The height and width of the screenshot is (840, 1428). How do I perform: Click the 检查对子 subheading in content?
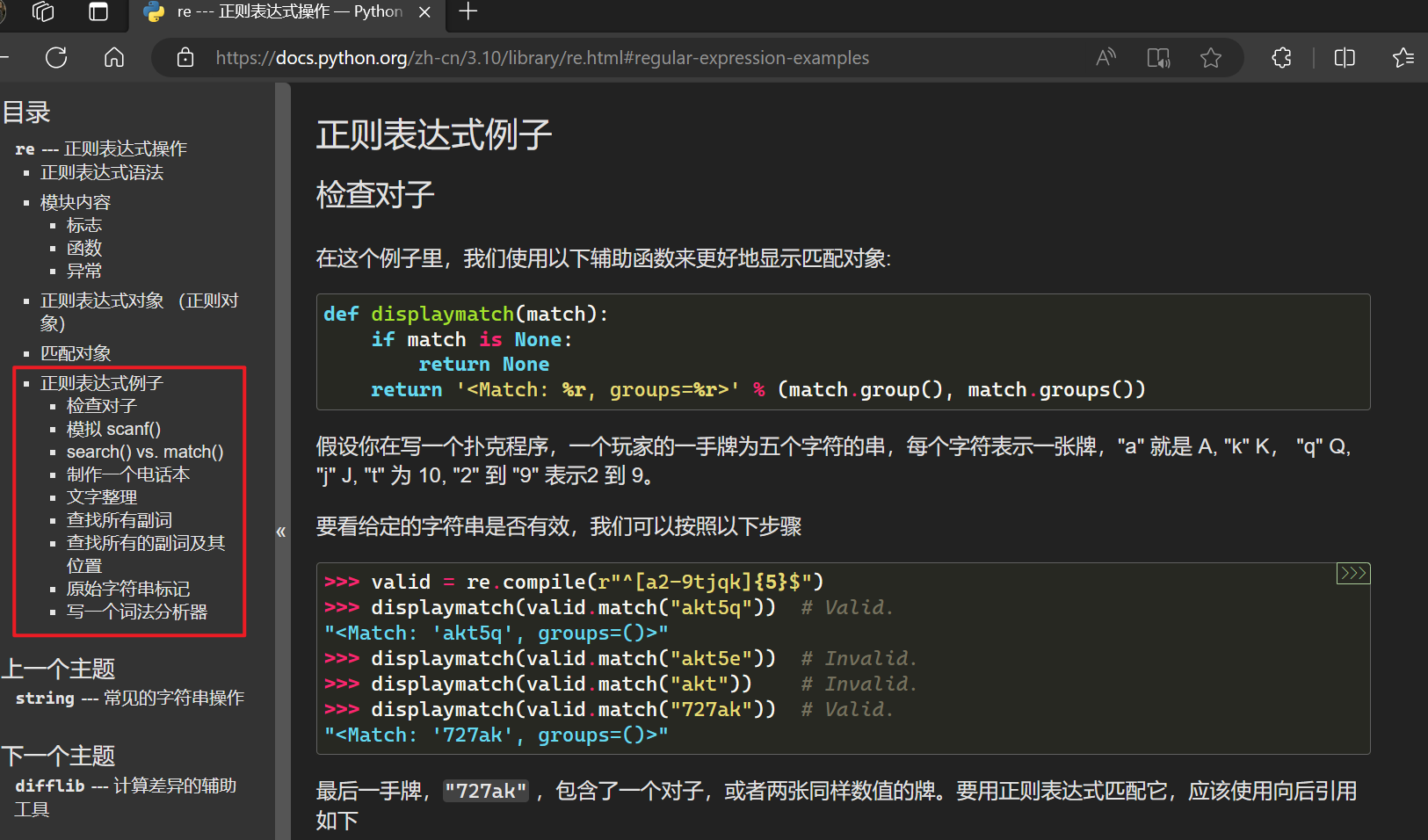[x=375, y=194]
